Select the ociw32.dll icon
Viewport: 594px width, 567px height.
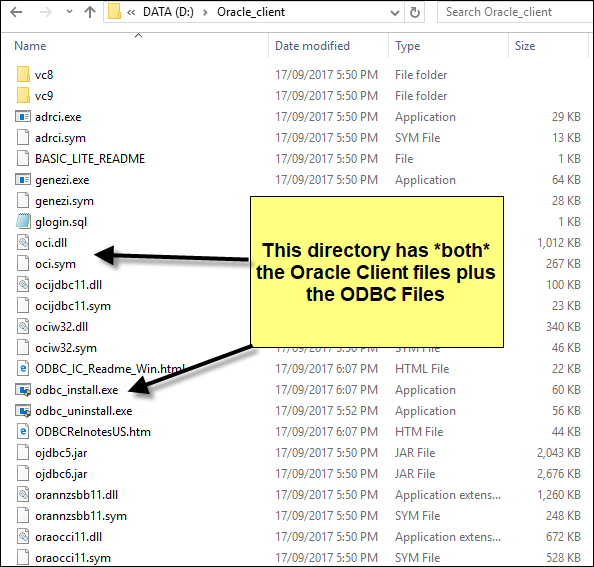tap(23, 326)
